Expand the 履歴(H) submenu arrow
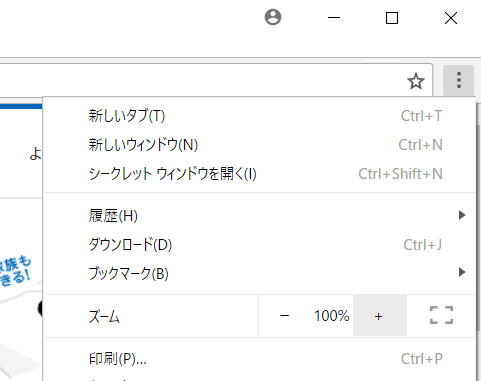Screen dimensions: 481x381 tap(462, 215)
